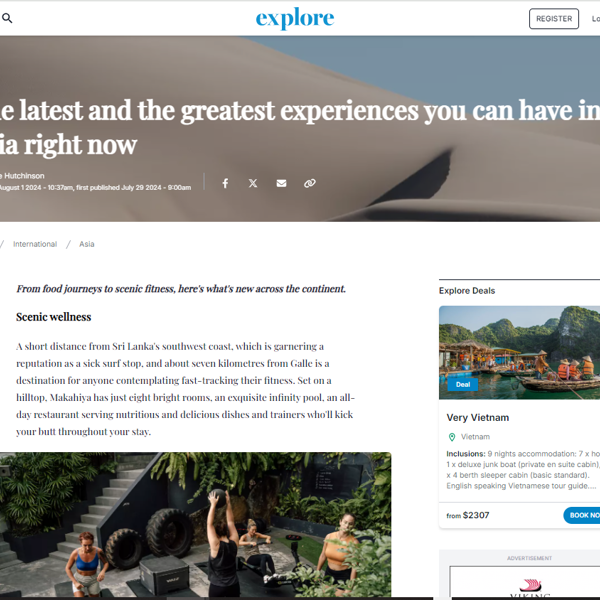Click the outdoor fitness workout photo
This screenshot has height=600, width=600.
coord(196,524)
